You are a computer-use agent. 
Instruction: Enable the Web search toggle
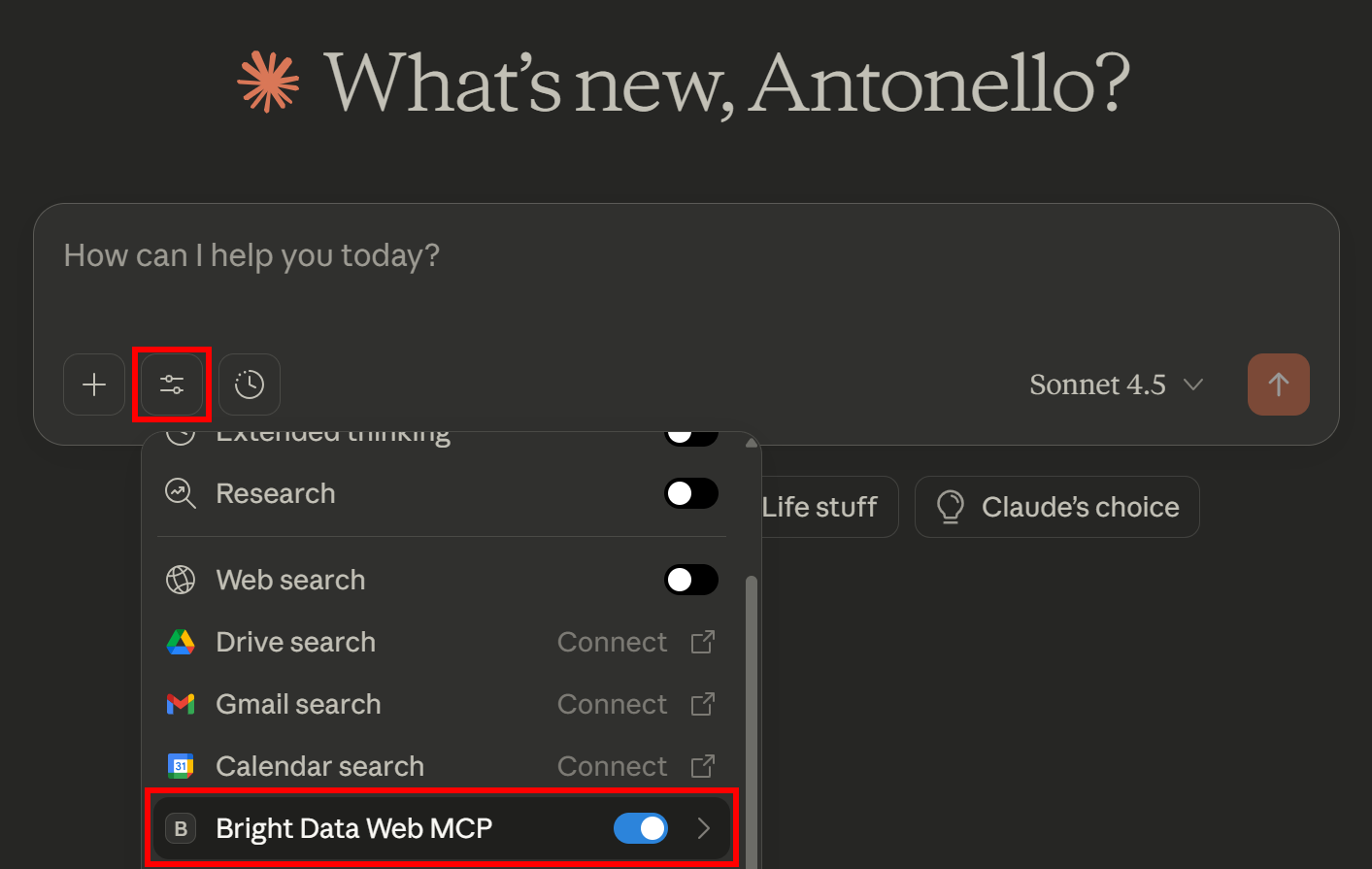[691, 580]
